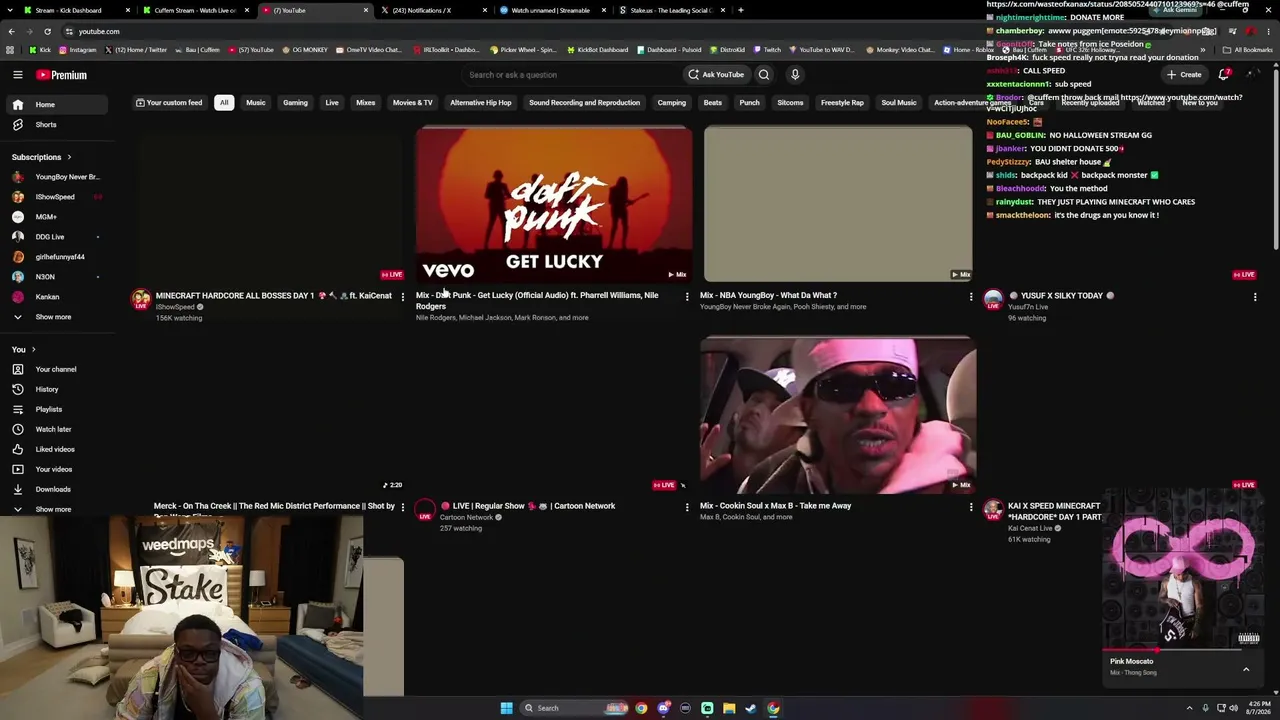Go to Home in the sidebar
The width and height of the screenshot is (1280, 720).
(57, 105)
